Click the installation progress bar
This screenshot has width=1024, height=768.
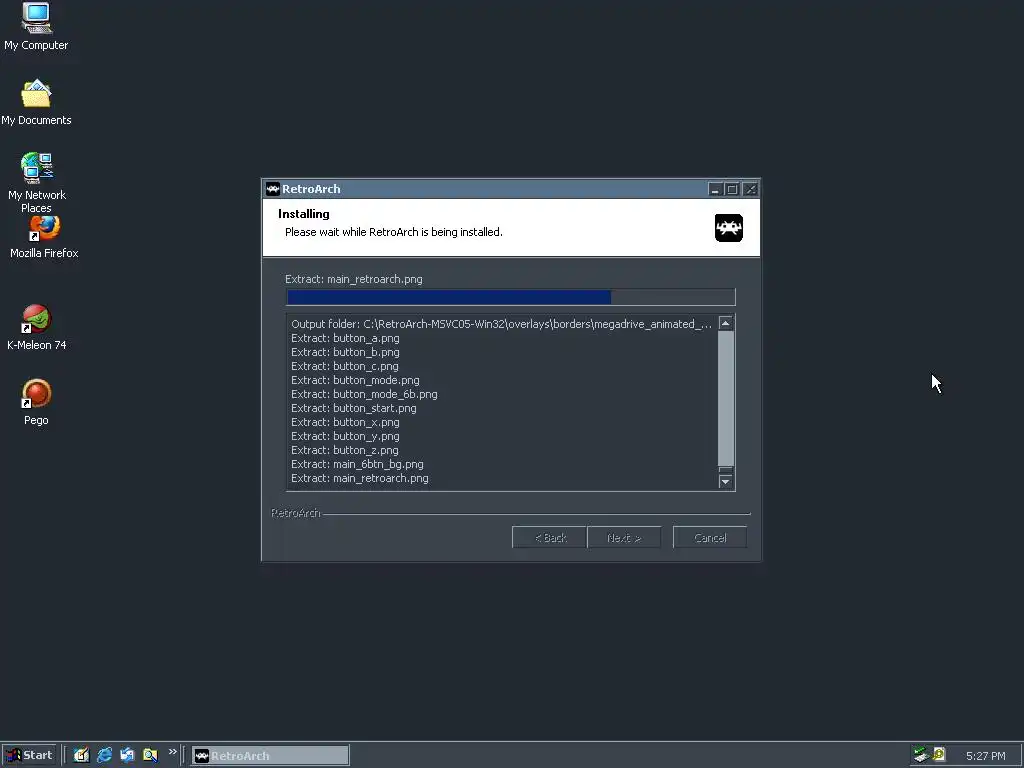pyautogui.click(x=511, y=297)
